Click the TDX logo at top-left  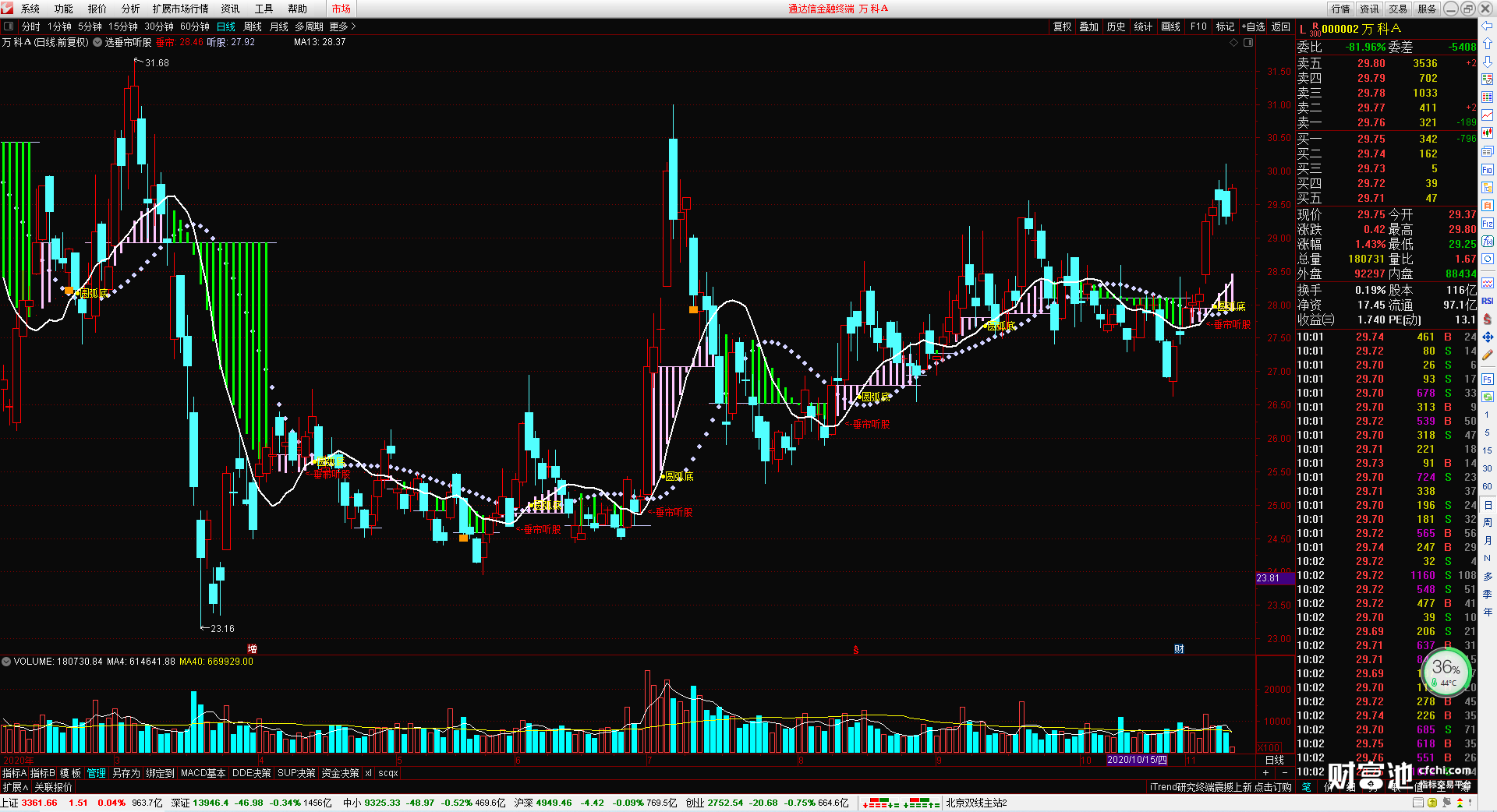7,9
